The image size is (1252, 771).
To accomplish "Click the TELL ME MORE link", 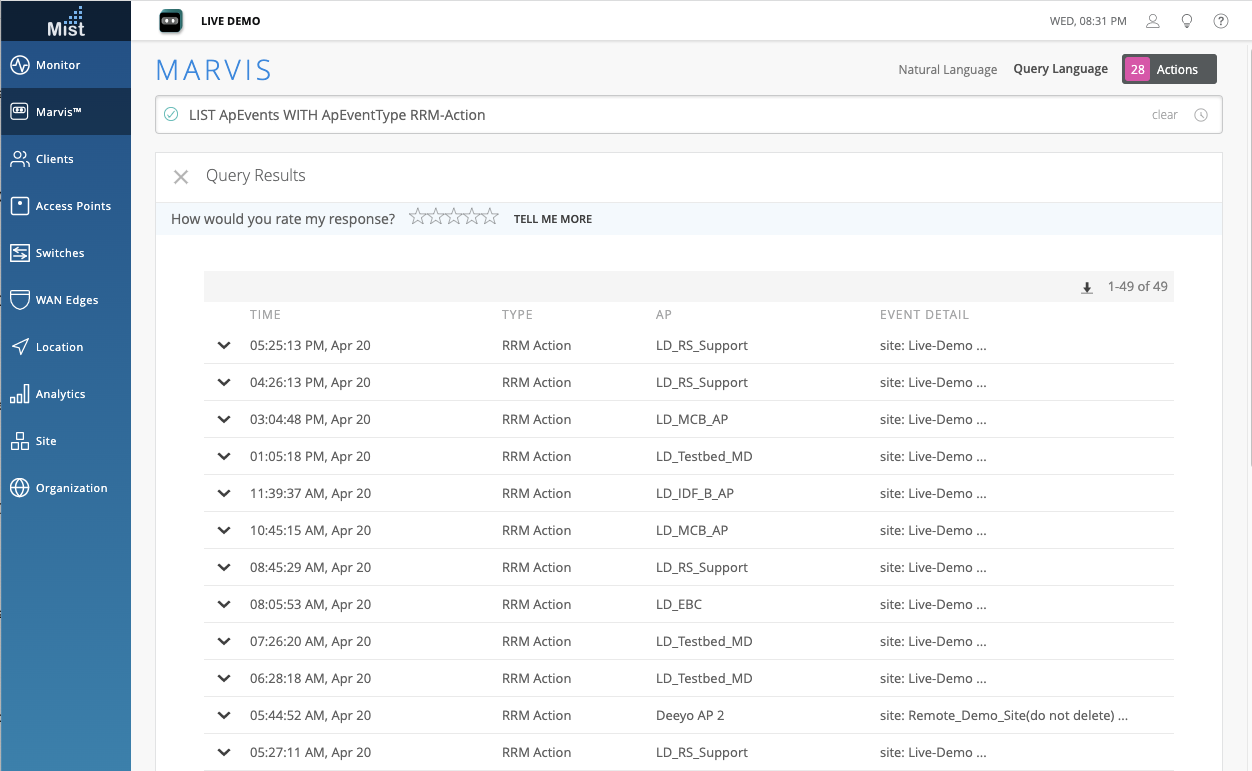I will coord(552,219).
